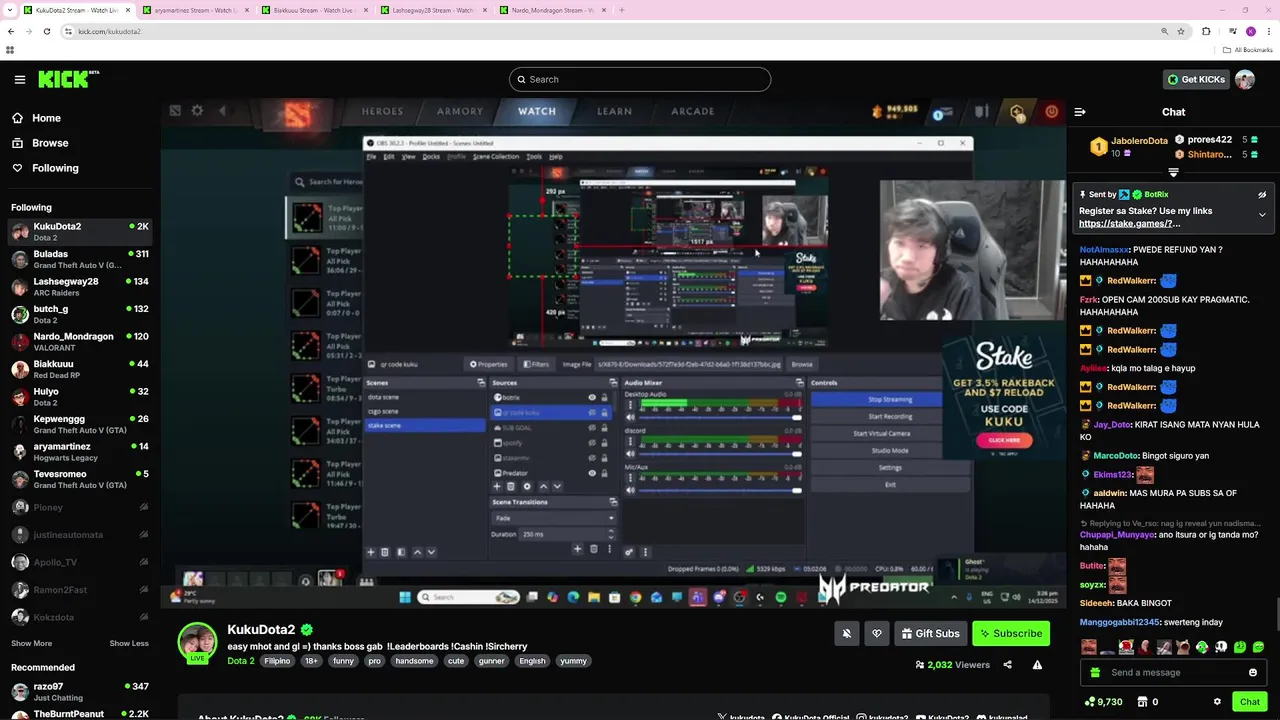Switch to Biakkuuu Stream browser tab

tap(313, 10)
